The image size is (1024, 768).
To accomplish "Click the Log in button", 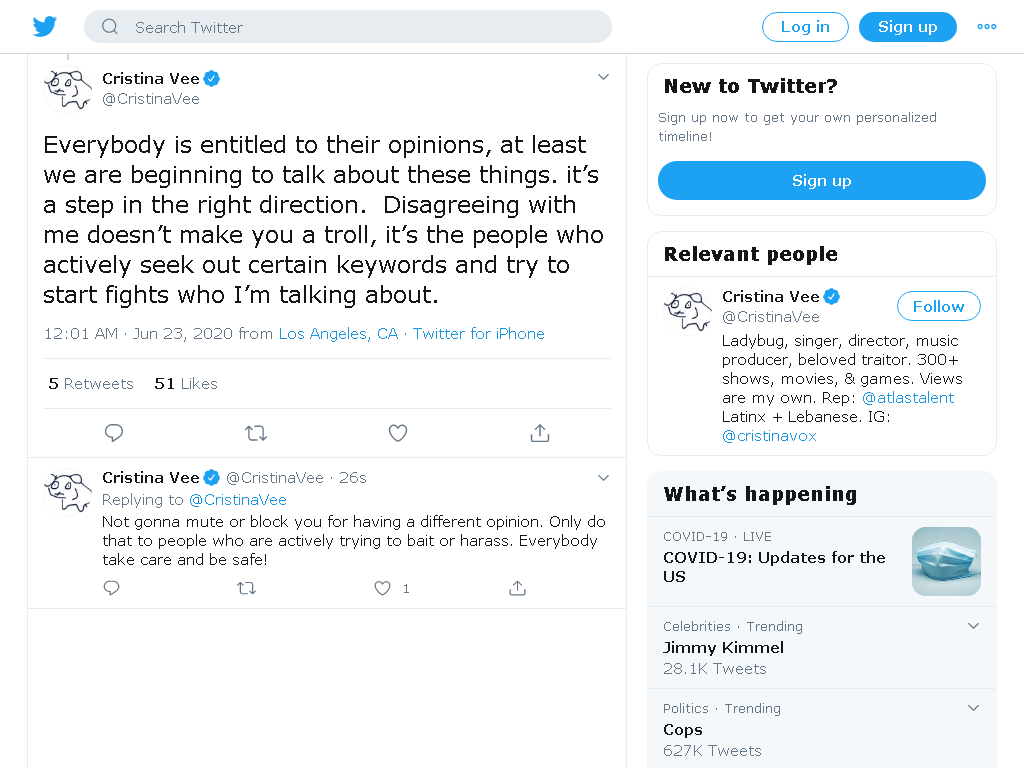I will 805,27.
